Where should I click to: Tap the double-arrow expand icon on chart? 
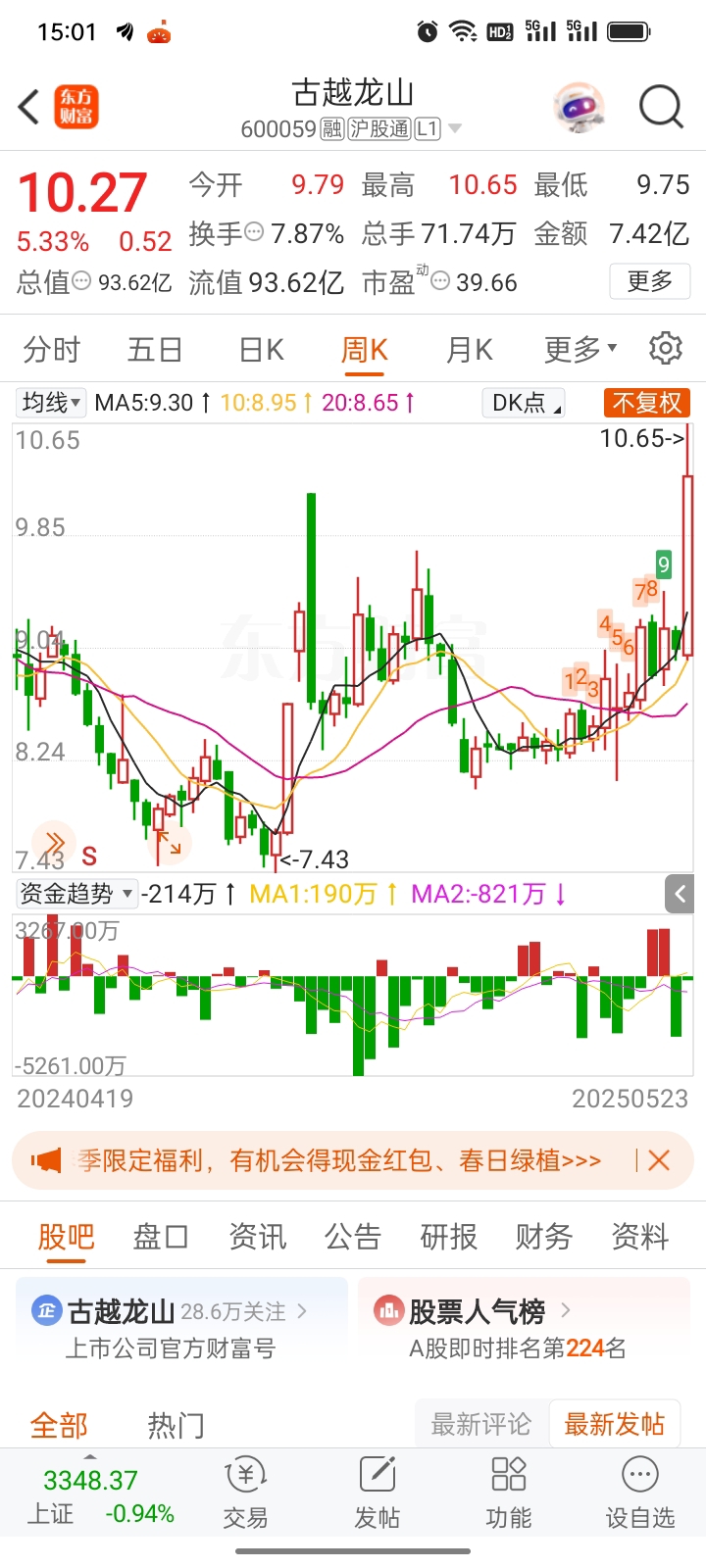54,843
